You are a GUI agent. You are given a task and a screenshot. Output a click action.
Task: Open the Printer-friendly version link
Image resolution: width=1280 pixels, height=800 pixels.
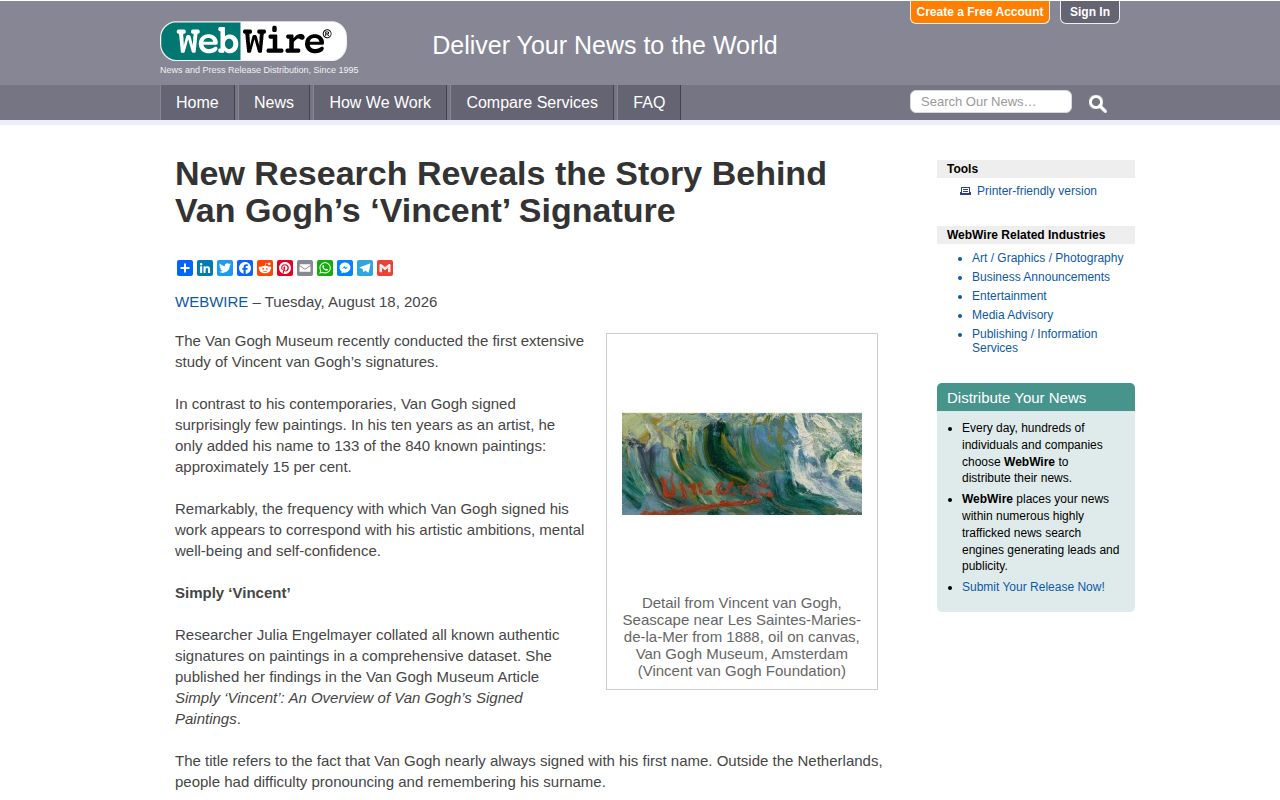(1037, 191)
